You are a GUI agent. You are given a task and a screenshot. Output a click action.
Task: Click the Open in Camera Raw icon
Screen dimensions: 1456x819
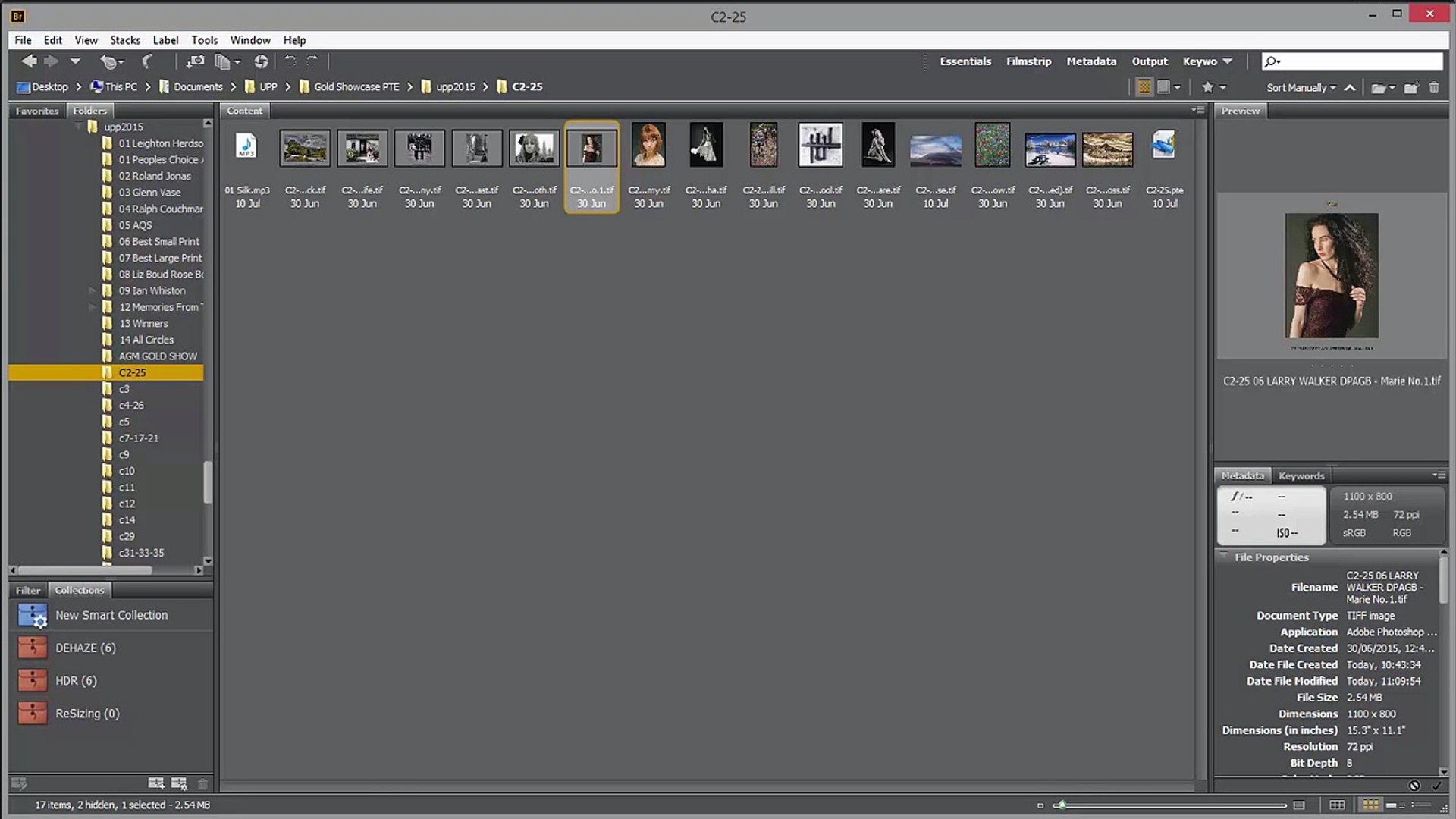[x=261, y=61]
